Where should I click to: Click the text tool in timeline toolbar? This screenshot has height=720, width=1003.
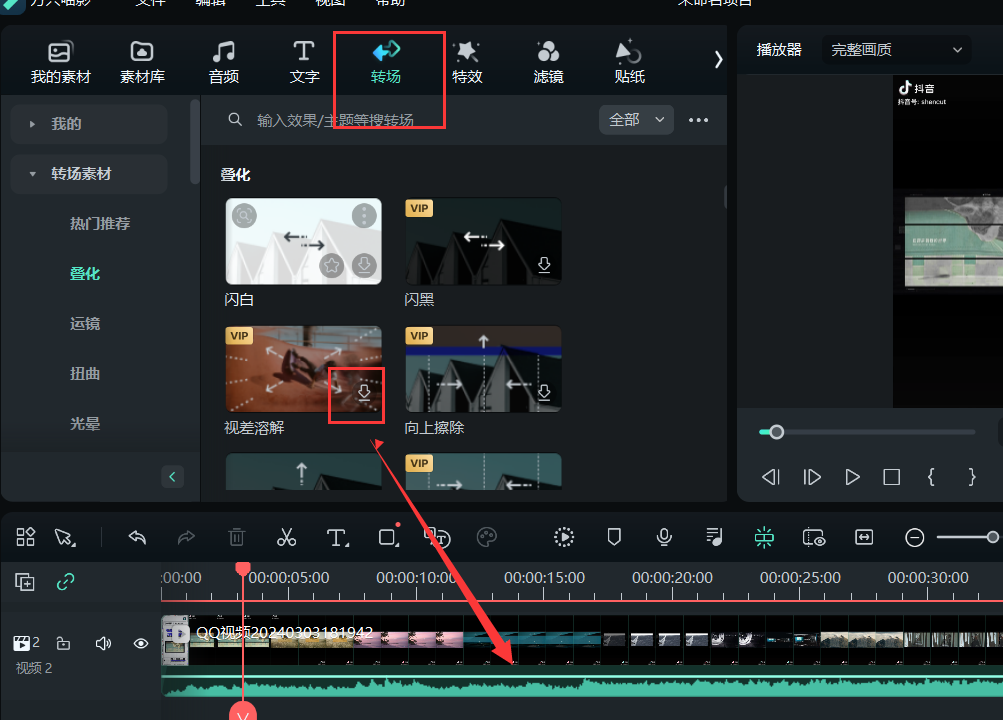pos(337,537)
